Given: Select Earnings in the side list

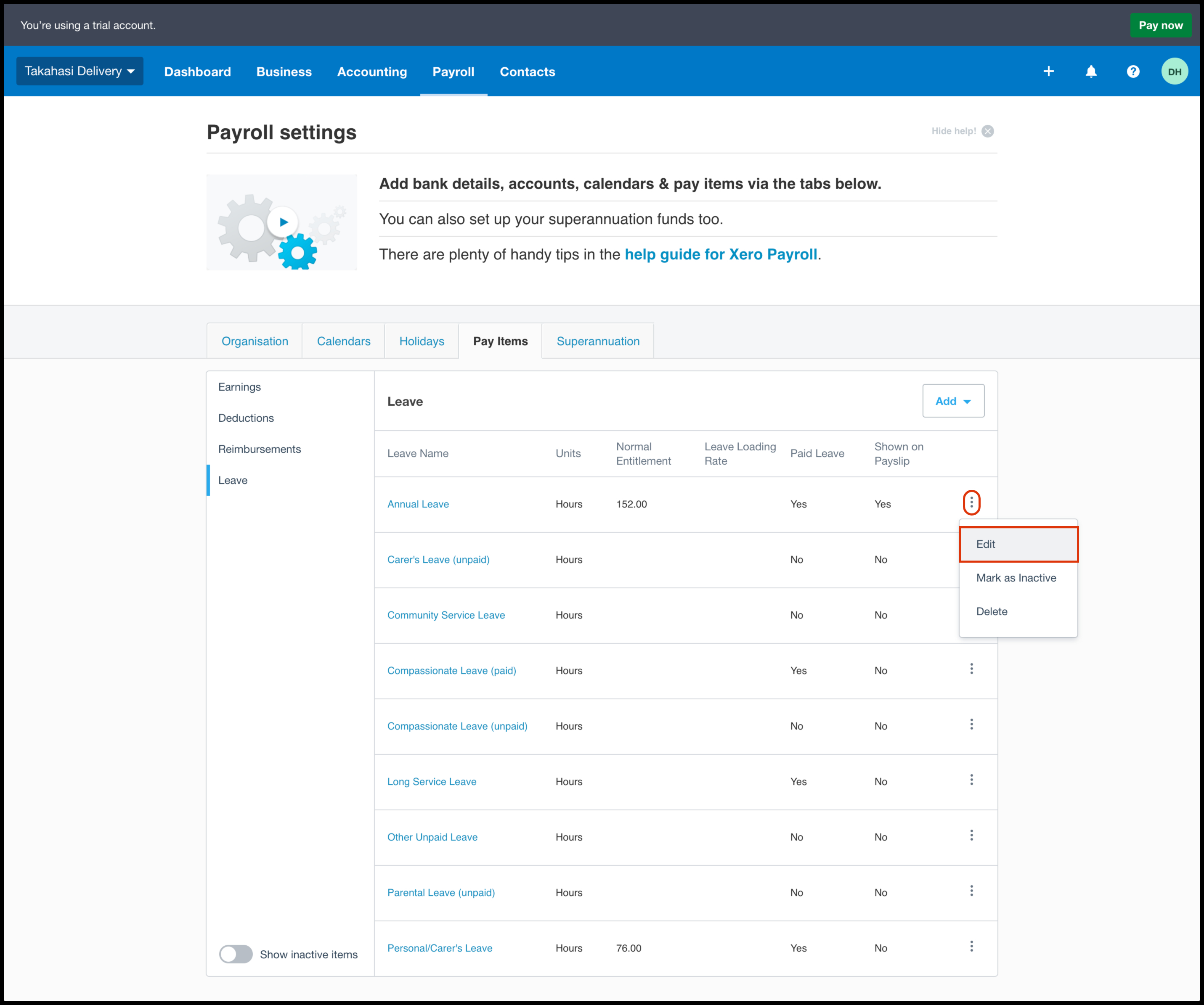Looking at the screenshot, I should tap(239, 387).
